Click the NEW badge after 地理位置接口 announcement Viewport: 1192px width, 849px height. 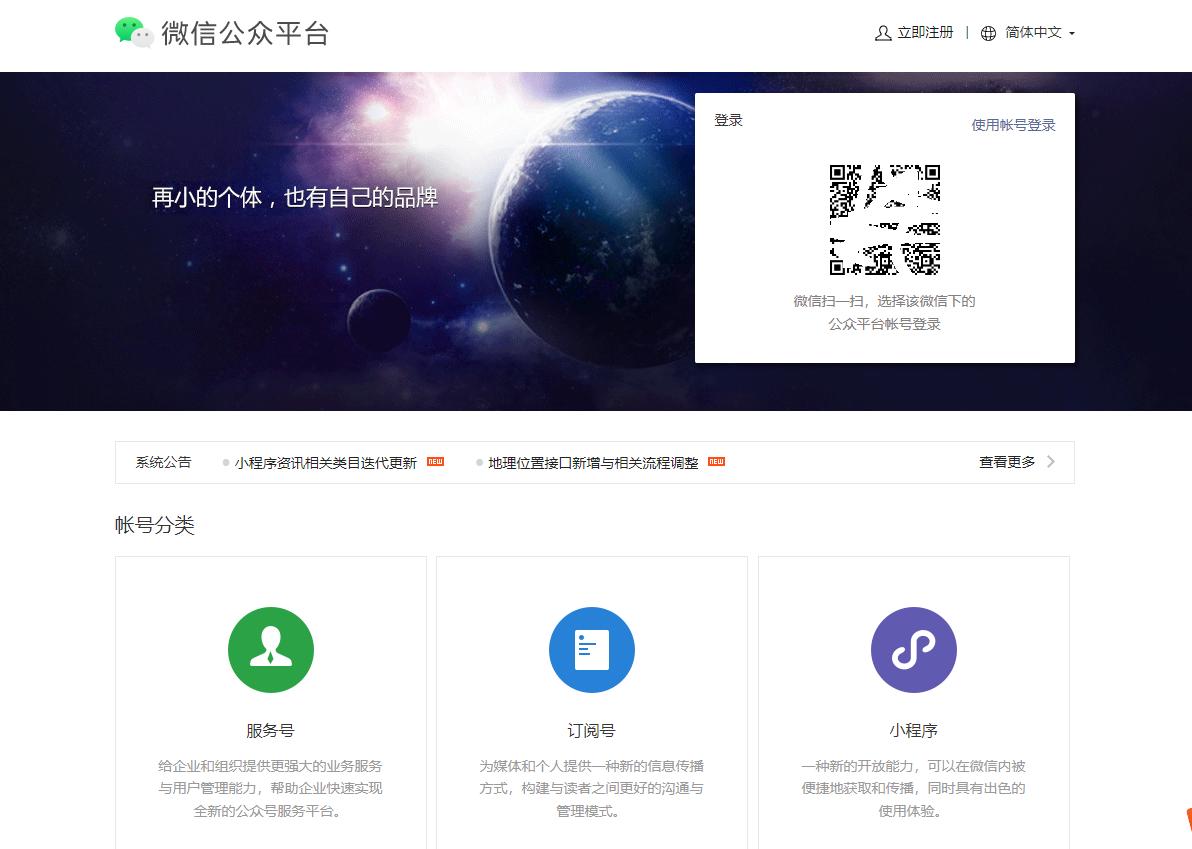click(x=716, y=462)
